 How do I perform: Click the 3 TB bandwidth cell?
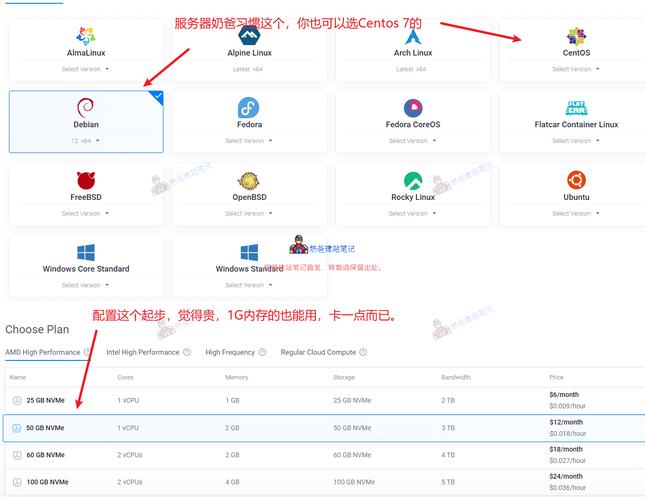point(448,428)
